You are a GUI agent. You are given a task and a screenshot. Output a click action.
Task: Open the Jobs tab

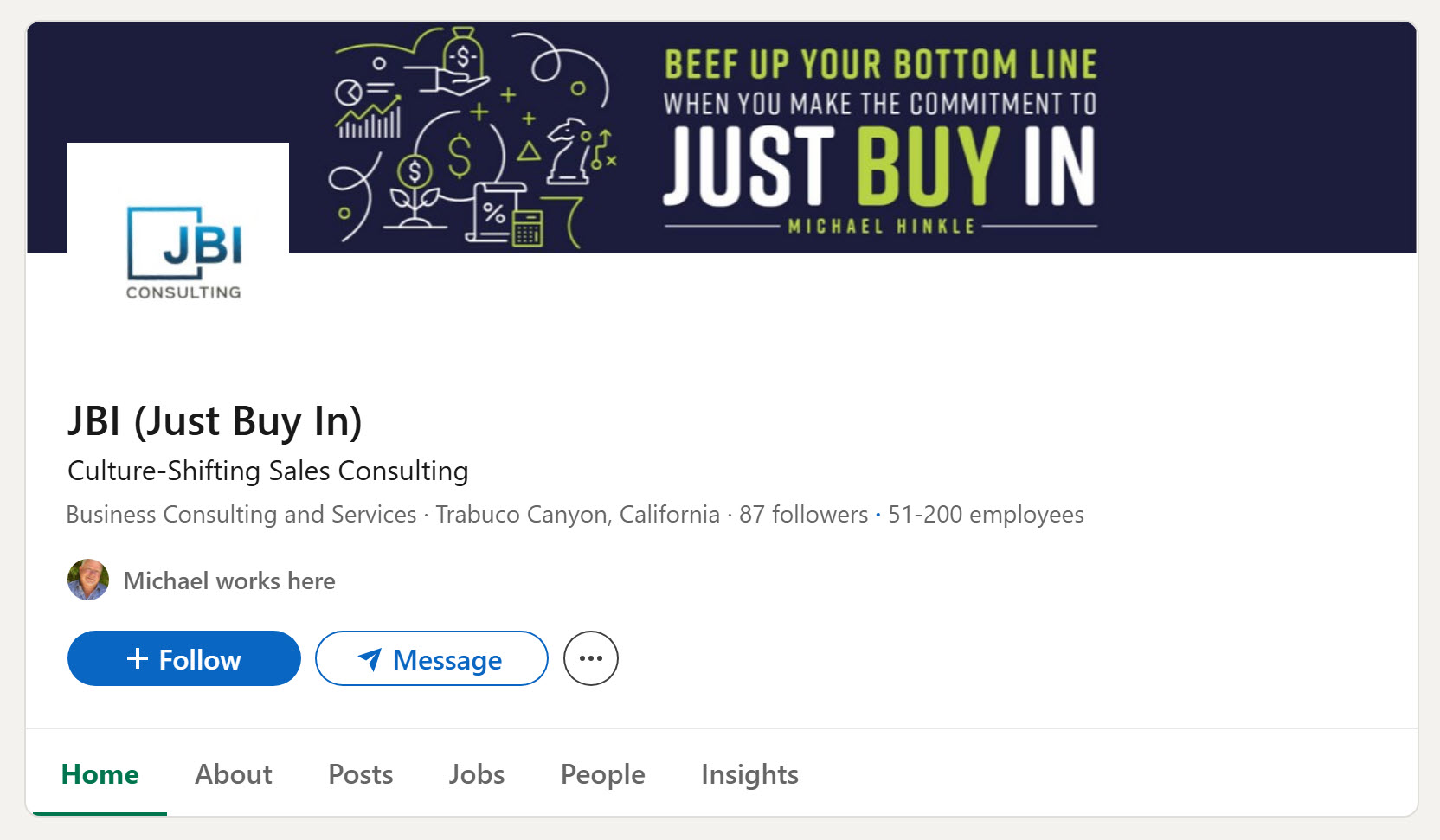477,774
